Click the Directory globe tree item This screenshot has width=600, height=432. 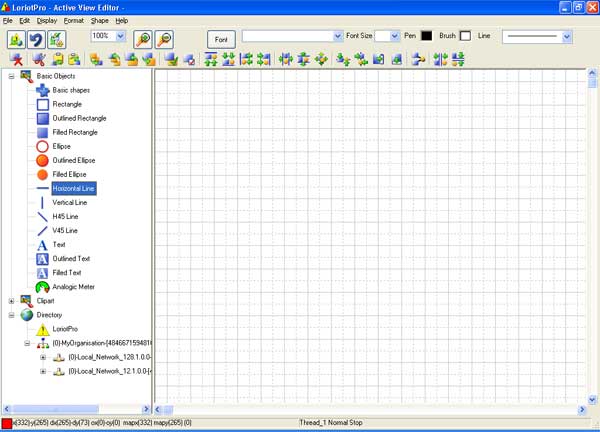coord(26,315)
